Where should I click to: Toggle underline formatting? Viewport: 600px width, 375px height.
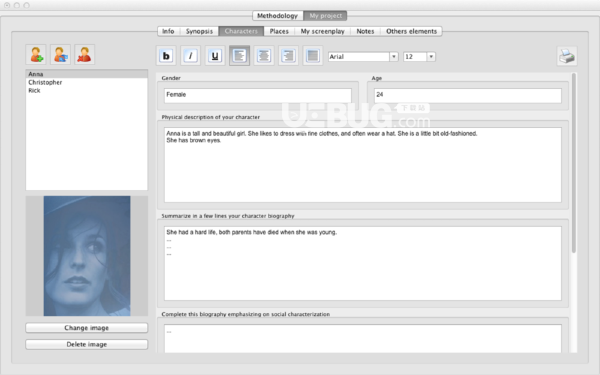[215, 56]
